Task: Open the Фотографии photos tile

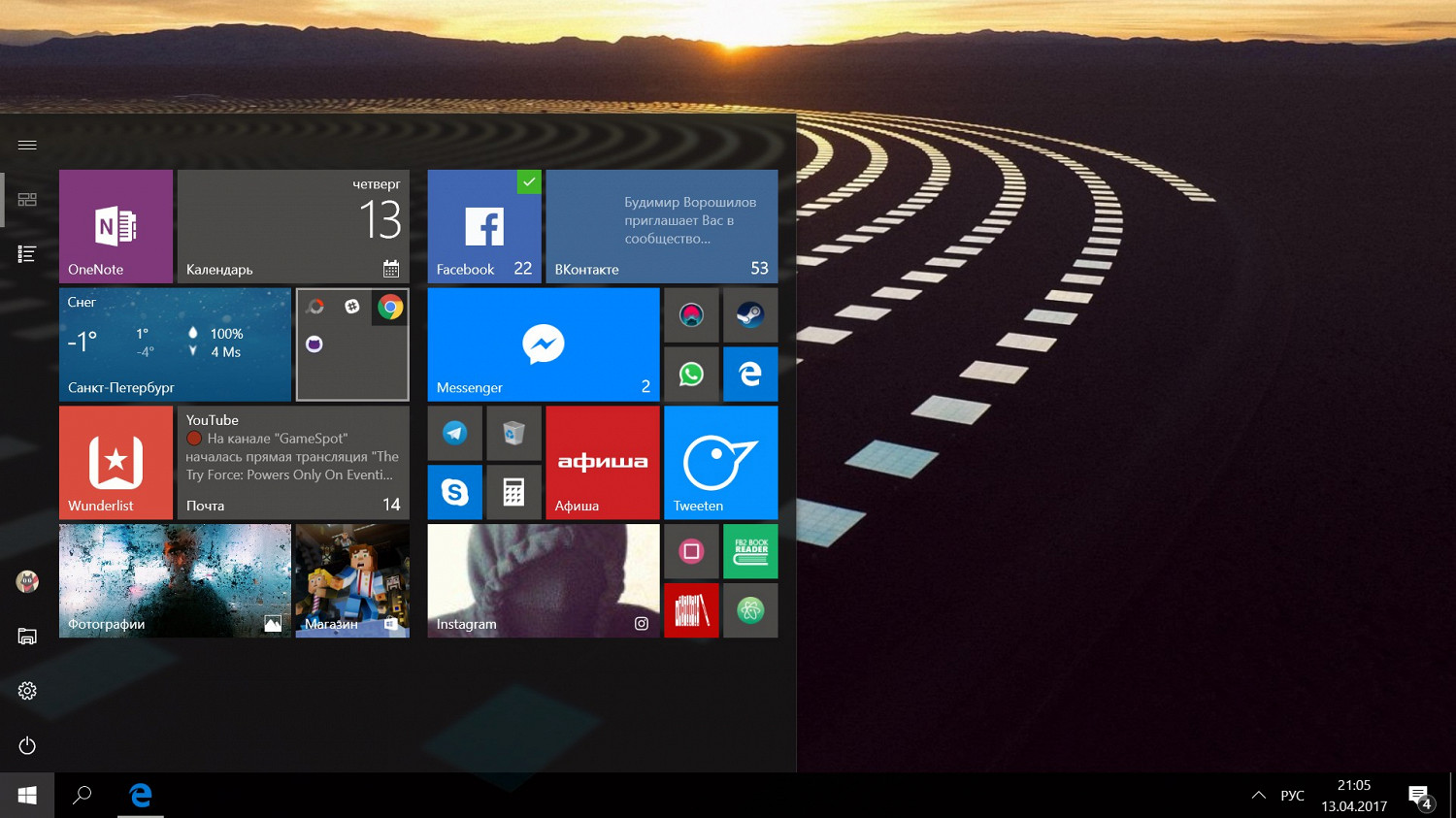Action: pos(175,581)
